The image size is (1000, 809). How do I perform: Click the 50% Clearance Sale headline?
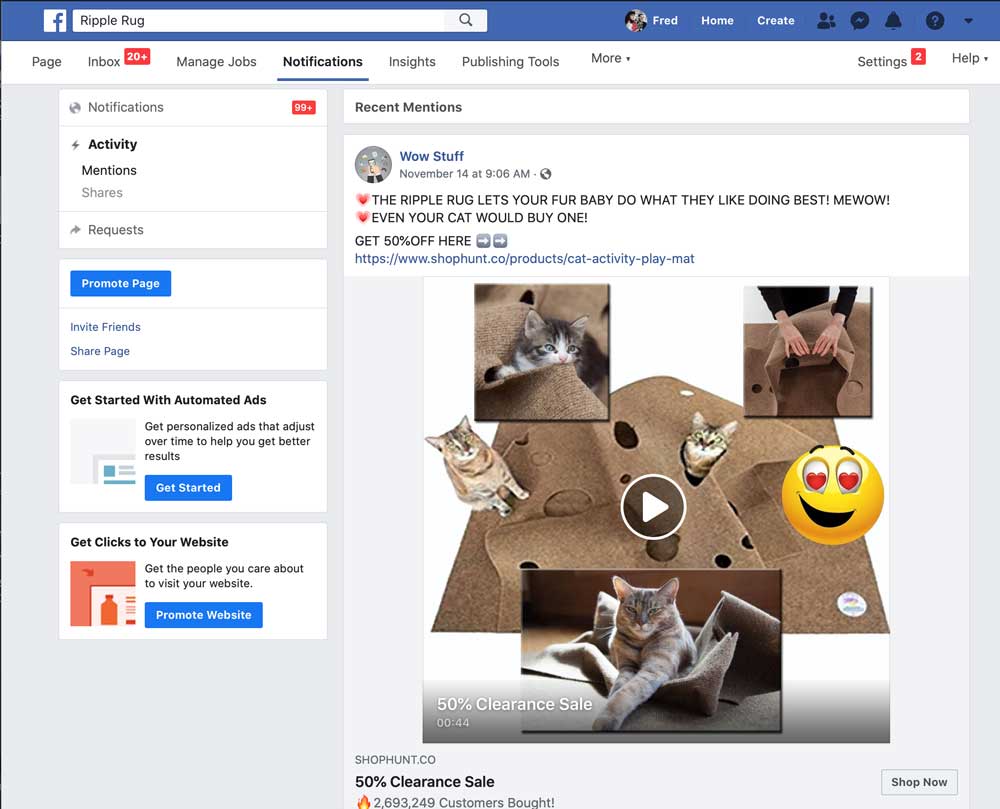[x=425, y=782]
